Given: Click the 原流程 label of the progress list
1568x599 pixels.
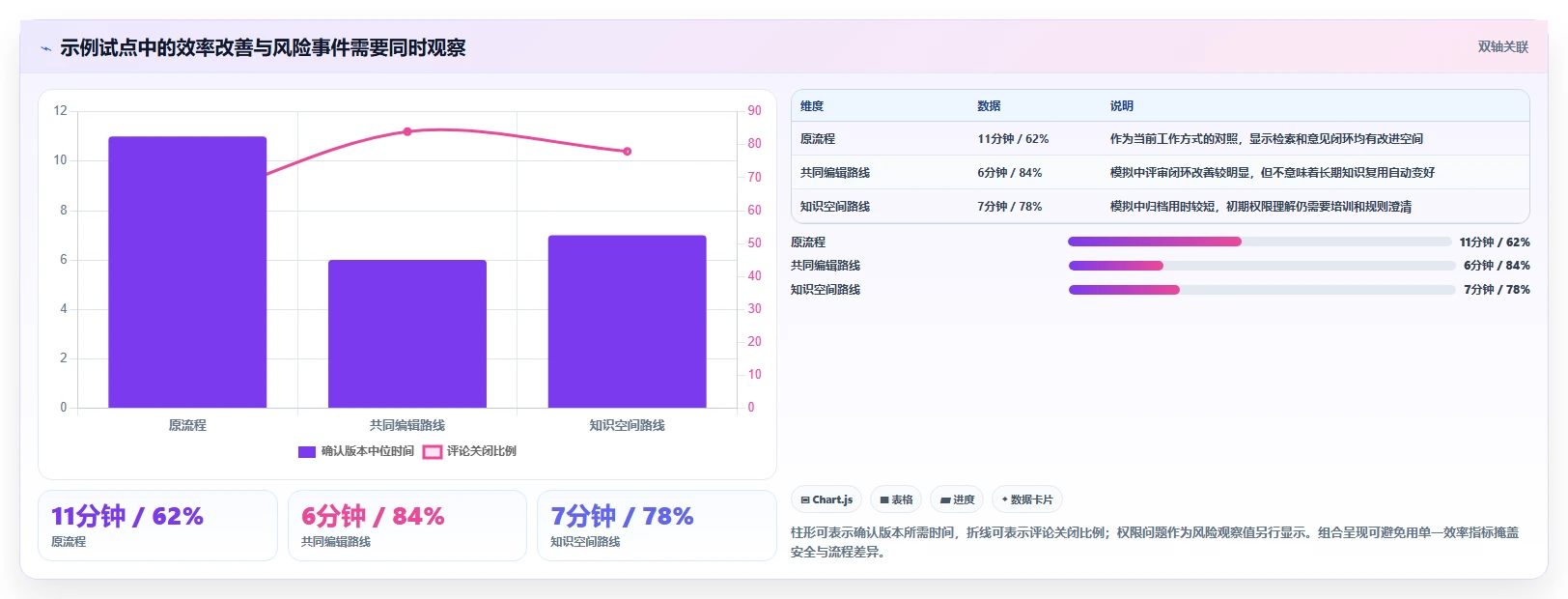Looking at the screenshot, I should [808, 242].
